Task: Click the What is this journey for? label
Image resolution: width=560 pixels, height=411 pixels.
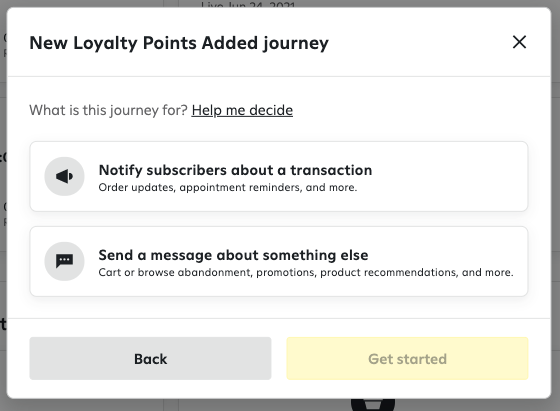Action: 108,110
